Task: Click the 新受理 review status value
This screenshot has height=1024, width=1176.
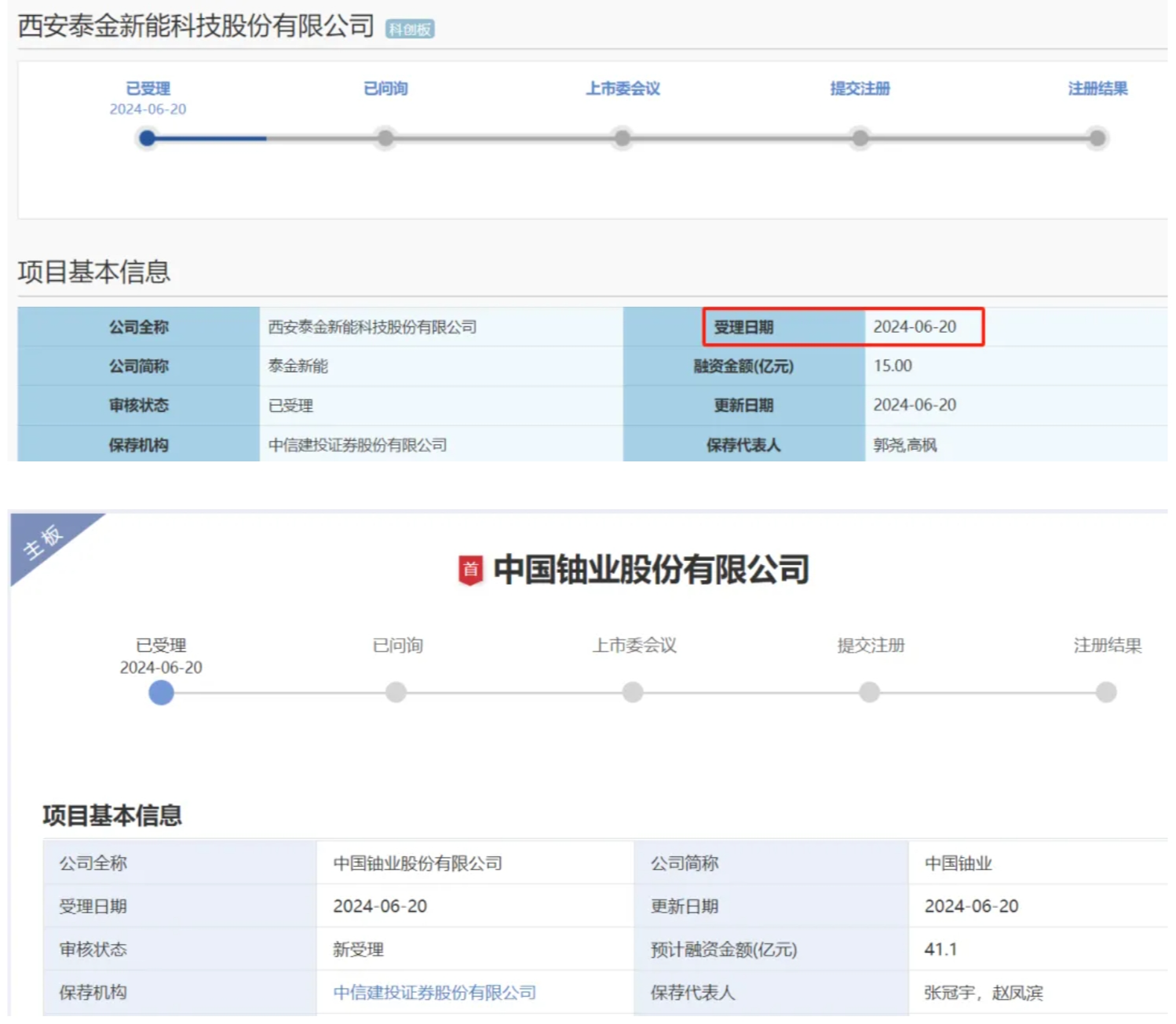Action: tap(359, 949)
